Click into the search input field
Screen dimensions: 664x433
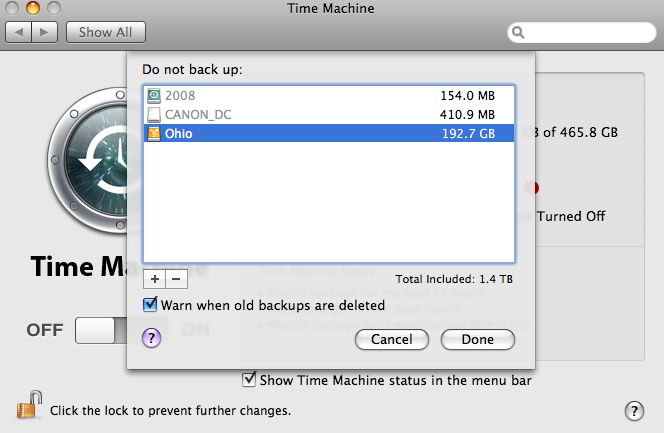(587, 32)
